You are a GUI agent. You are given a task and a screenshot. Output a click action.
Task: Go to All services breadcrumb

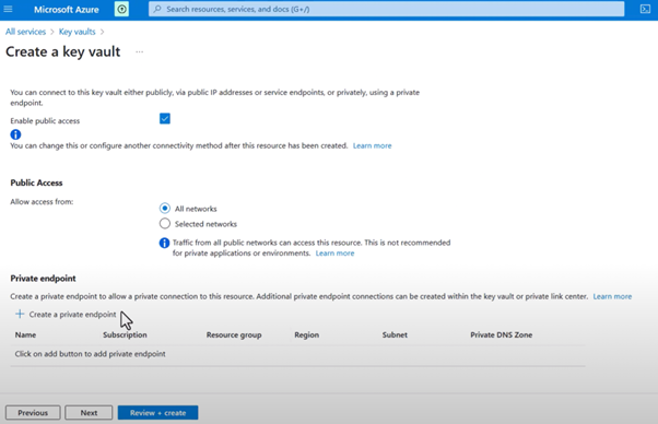[x=26, y=31]
